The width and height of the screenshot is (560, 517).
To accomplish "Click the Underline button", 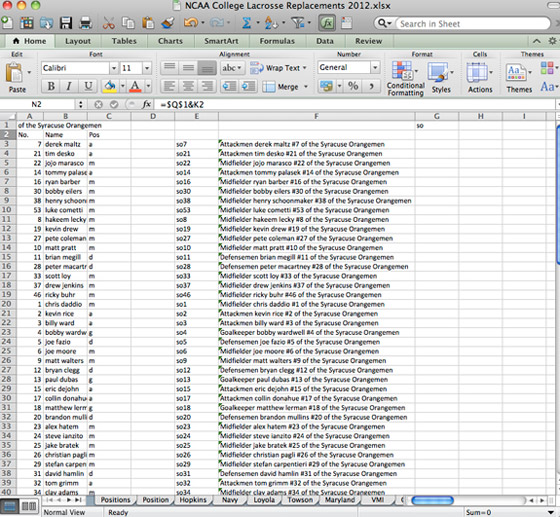I will pos(88,86).
